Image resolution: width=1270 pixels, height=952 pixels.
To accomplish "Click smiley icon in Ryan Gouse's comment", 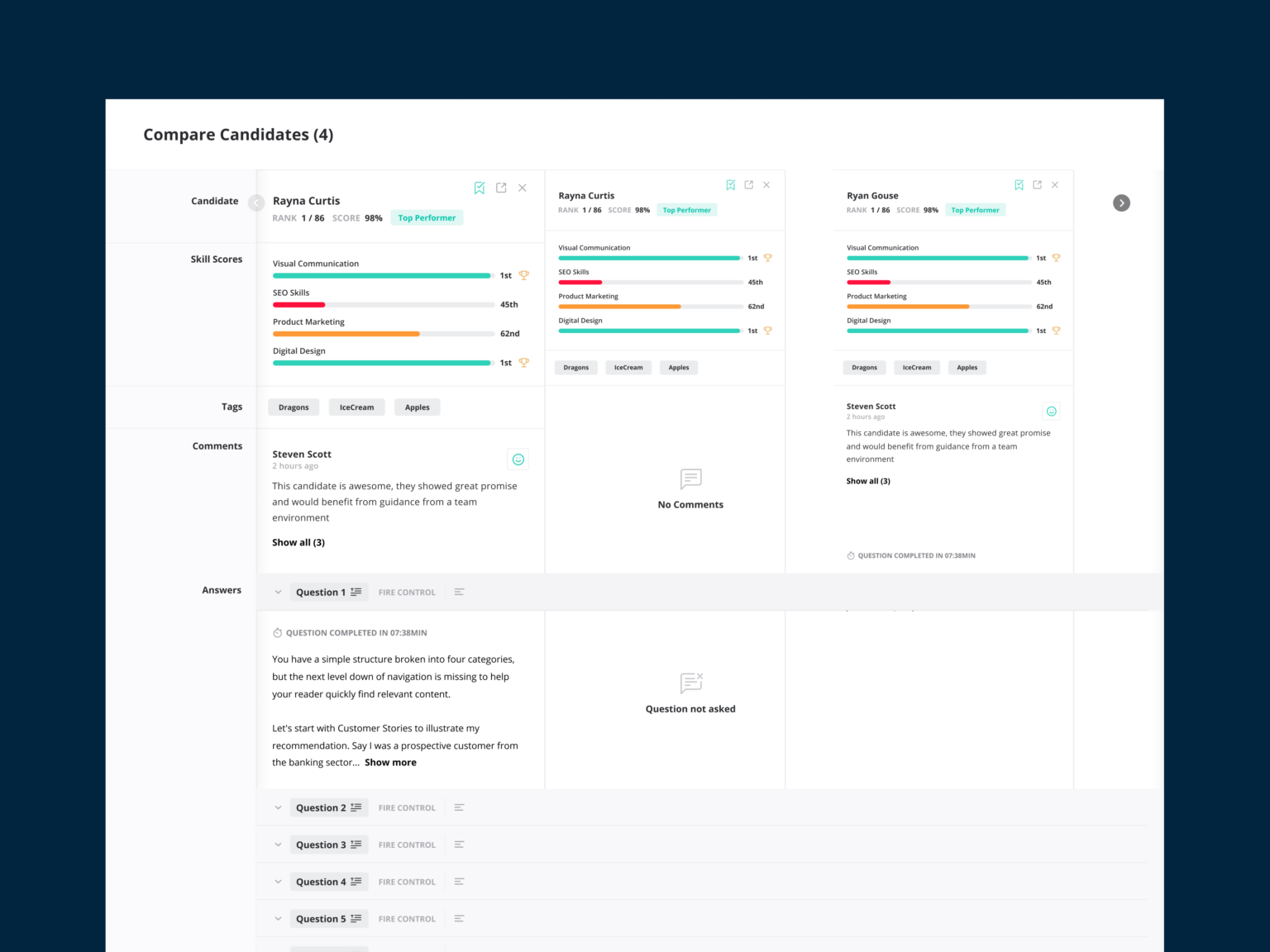I will tap(1052, 412).
